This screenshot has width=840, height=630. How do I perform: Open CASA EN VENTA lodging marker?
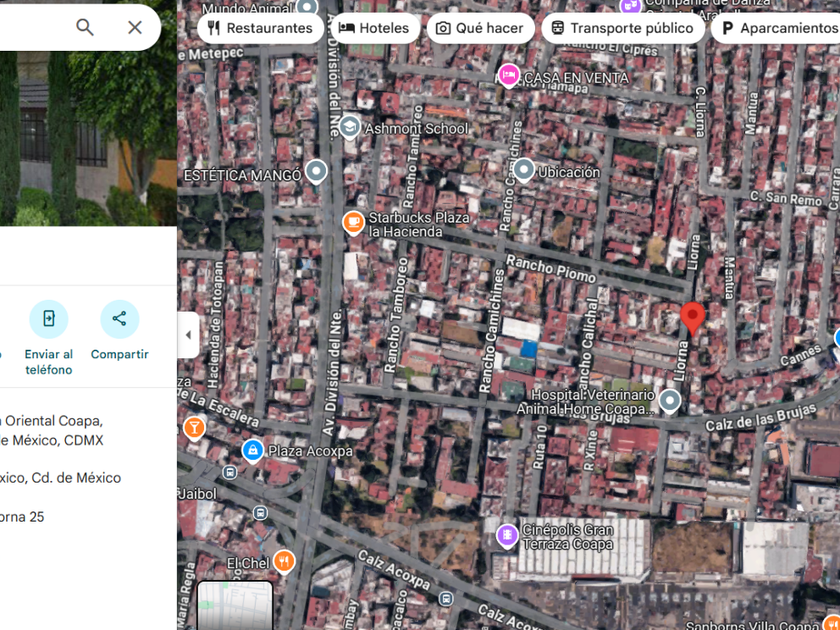click(509, 76)
